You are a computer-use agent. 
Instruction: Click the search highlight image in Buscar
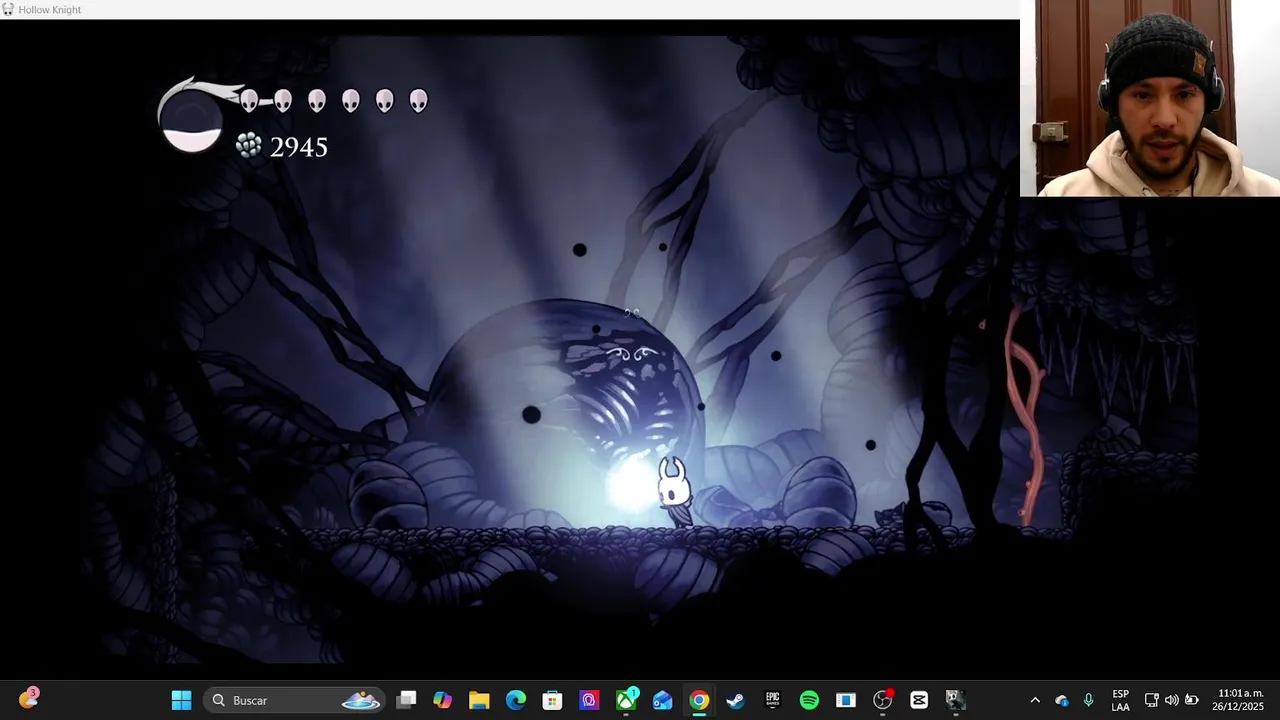click(361, 700)
